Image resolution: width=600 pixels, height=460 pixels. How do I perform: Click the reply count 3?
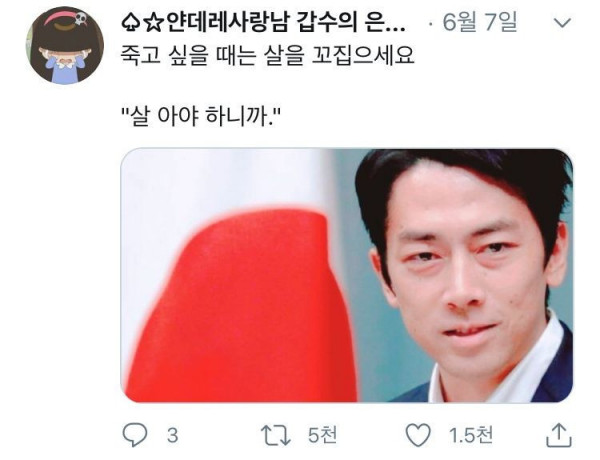[x=173, y=436]
